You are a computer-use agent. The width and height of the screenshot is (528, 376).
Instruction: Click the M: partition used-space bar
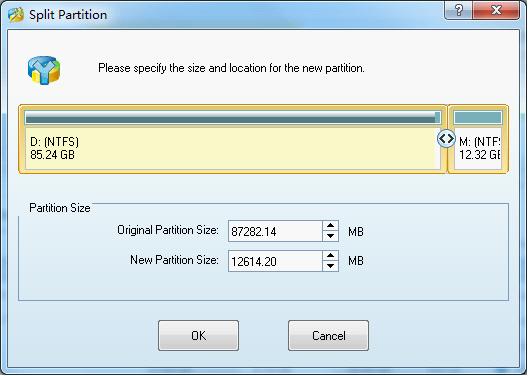point(478,118)
